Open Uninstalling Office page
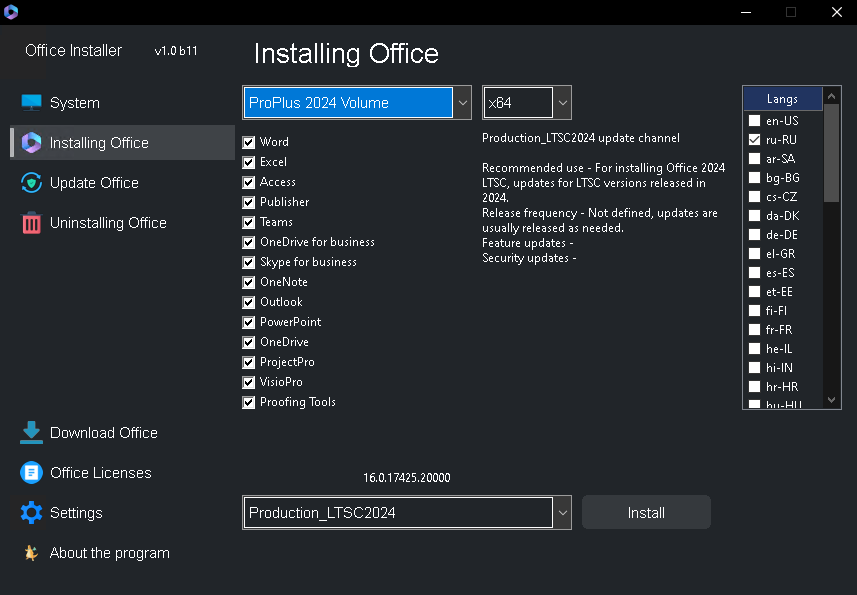The image size is (857, 595). click(x=122, y=223)
